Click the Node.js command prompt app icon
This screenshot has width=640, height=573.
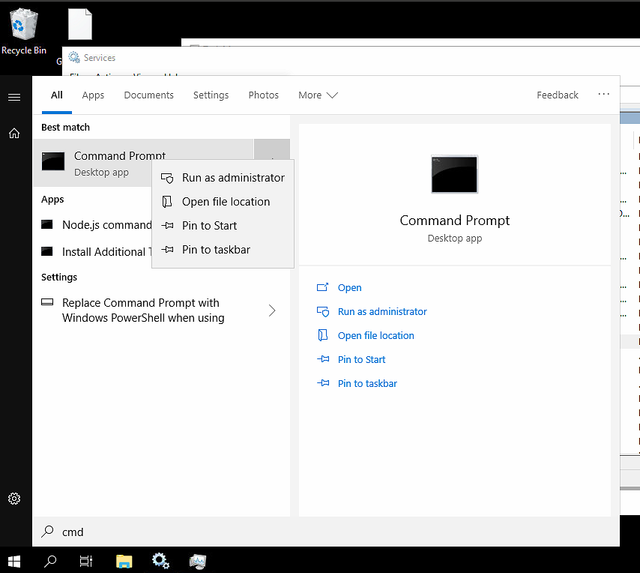(x=47, y=224)
